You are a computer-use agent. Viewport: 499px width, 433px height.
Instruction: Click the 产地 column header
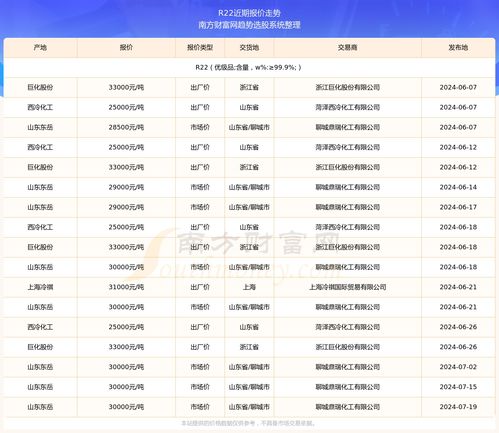40,48
